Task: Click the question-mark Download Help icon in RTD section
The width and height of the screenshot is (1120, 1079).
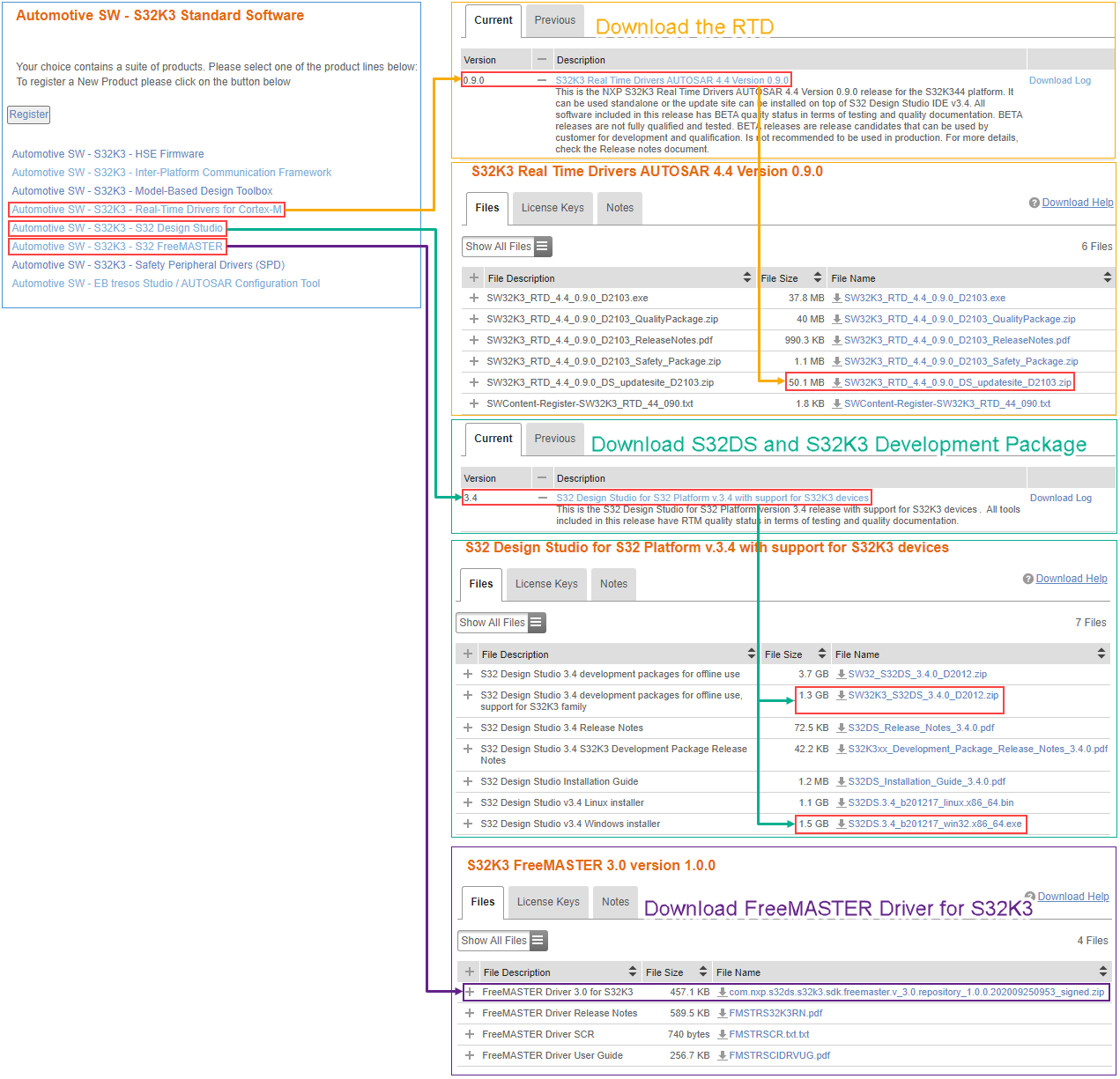Action: pyautogui.click(x=1034, y=203)
